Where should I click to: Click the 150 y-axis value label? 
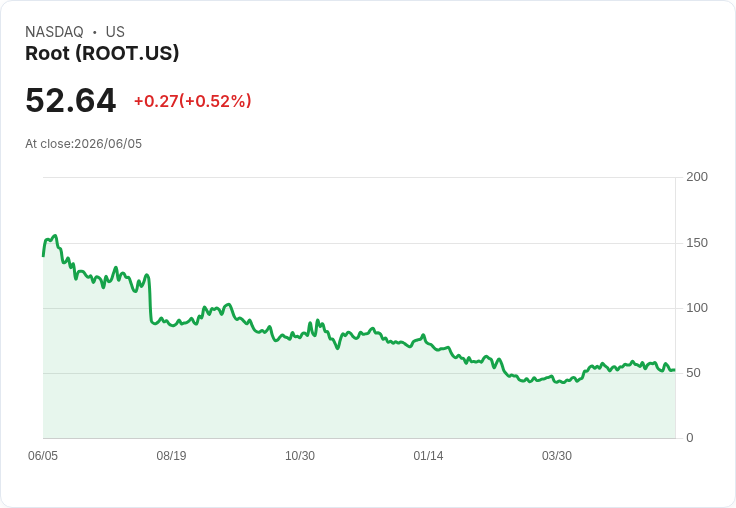tap(697, 243)
